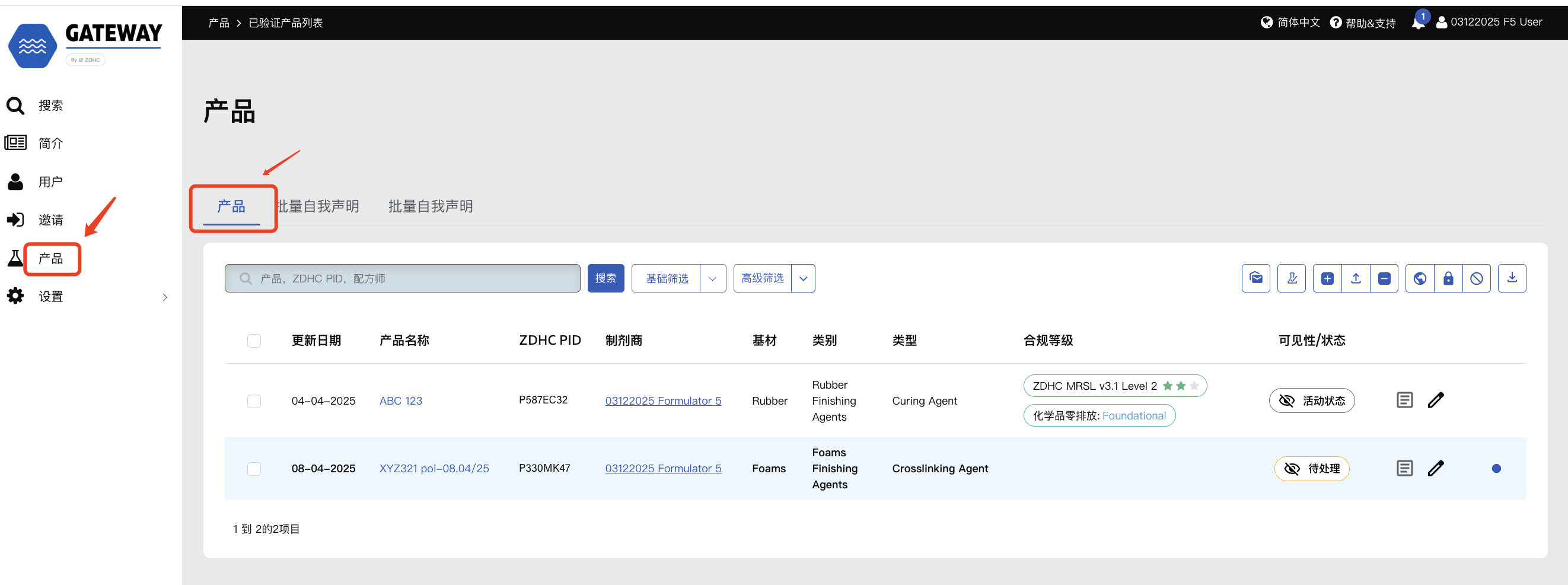
Task: Edit the ABC 123 product with pencil icon
Action: (1435, 400)
